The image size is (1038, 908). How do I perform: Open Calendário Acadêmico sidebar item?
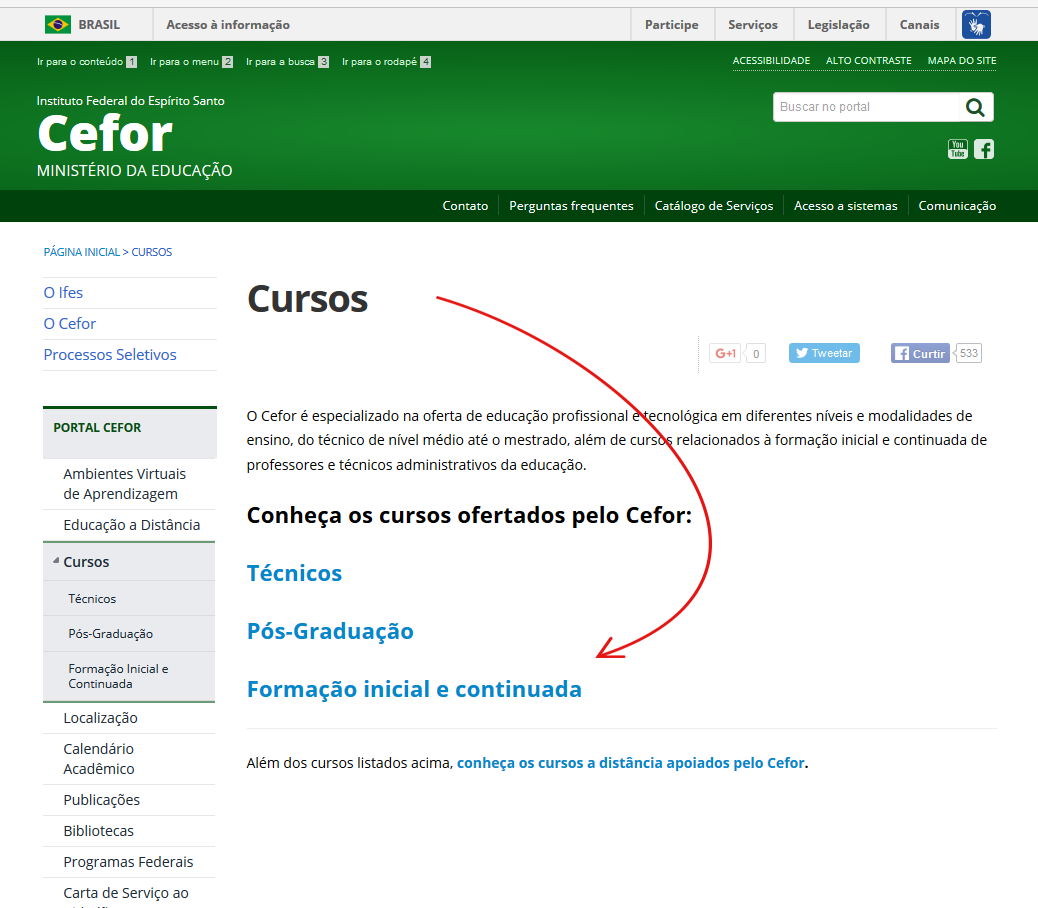(x=99, y=759)
